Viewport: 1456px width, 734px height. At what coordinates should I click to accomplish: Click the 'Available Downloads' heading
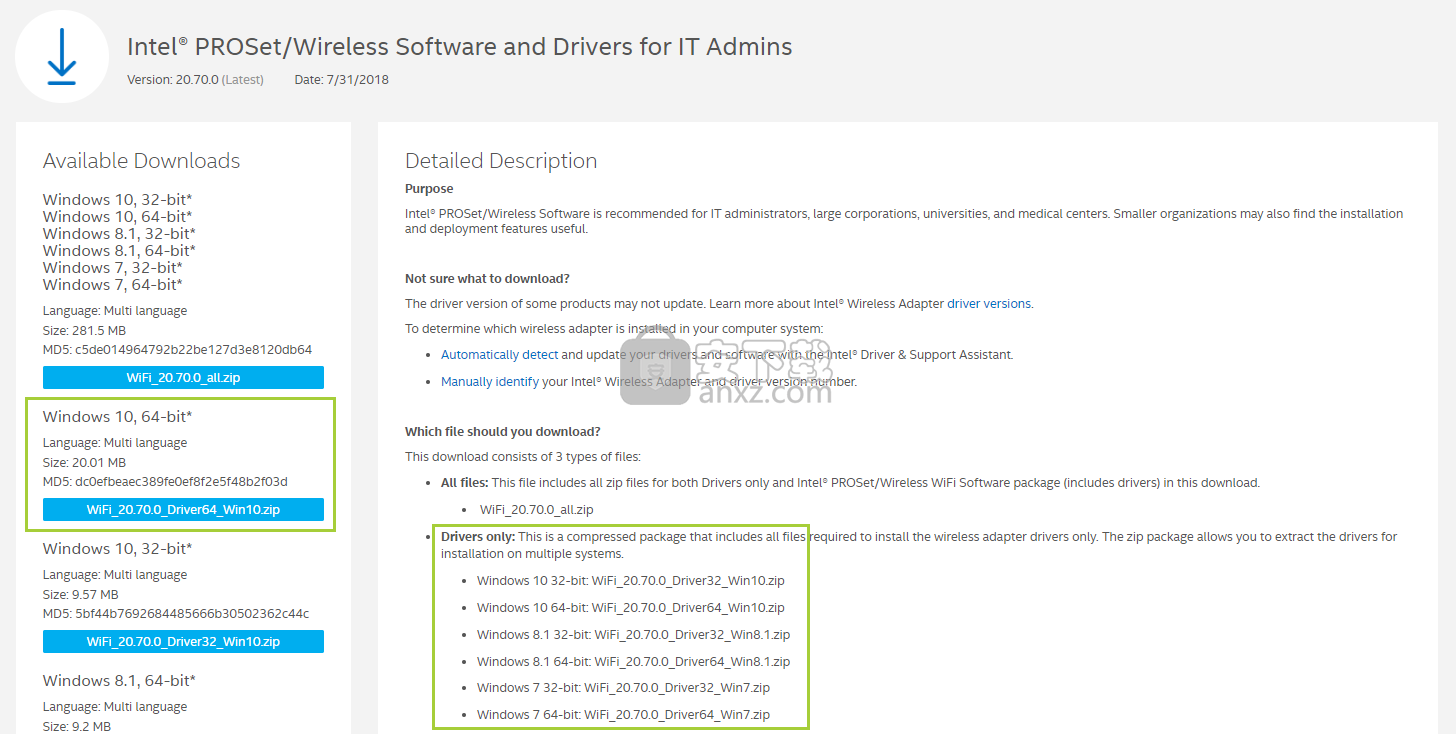(141, 161)
